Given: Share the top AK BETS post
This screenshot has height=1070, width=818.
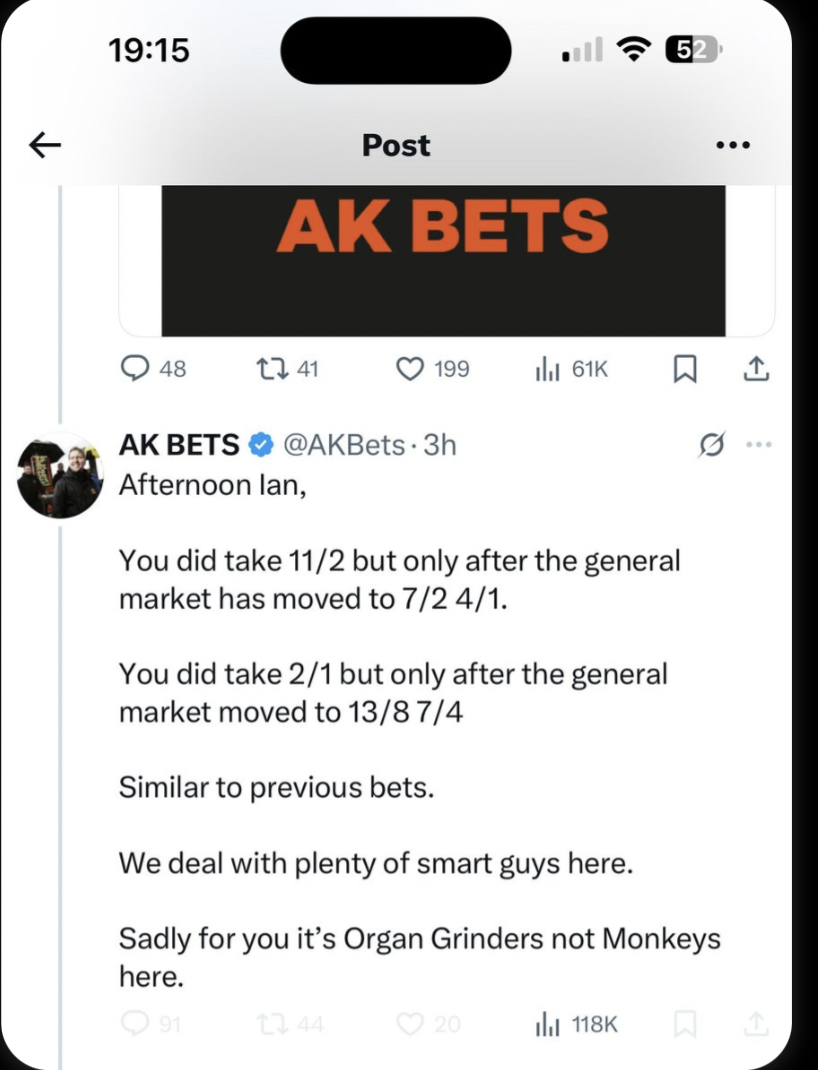Looking at the screenshot, I should [755, 370].
